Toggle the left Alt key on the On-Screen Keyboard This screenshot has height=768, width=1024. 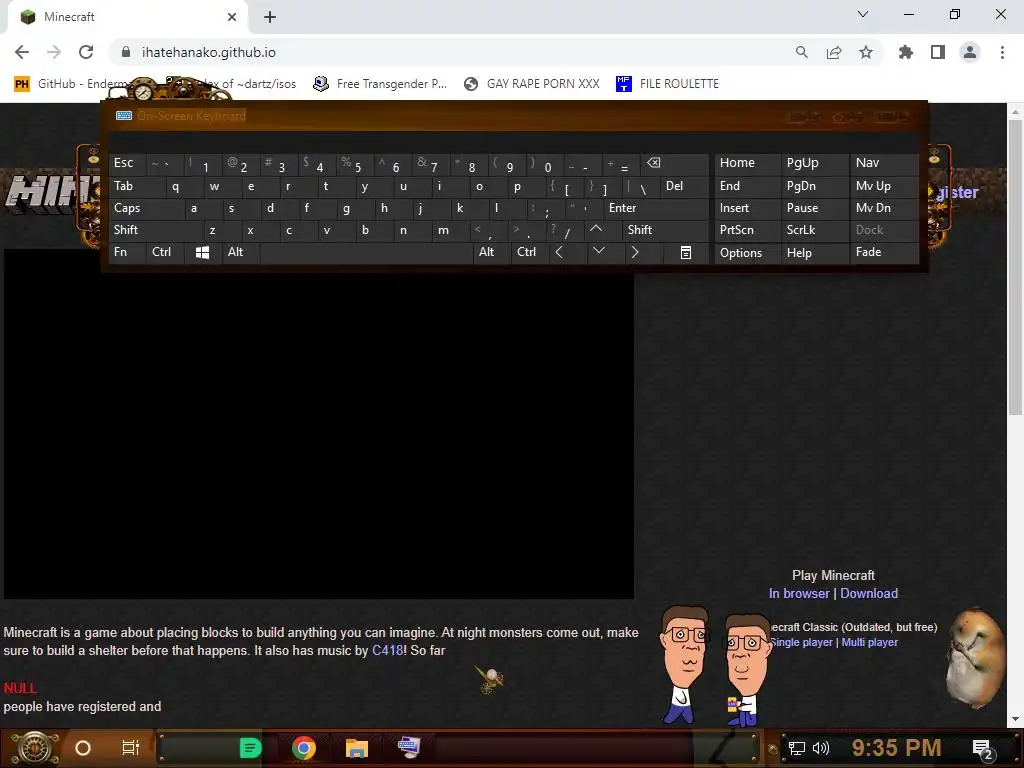tap(241, 253)
